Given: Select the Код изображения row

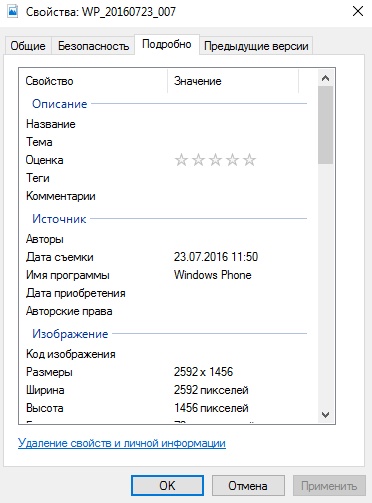Looking at the screenshot, I should click(166, 354).
